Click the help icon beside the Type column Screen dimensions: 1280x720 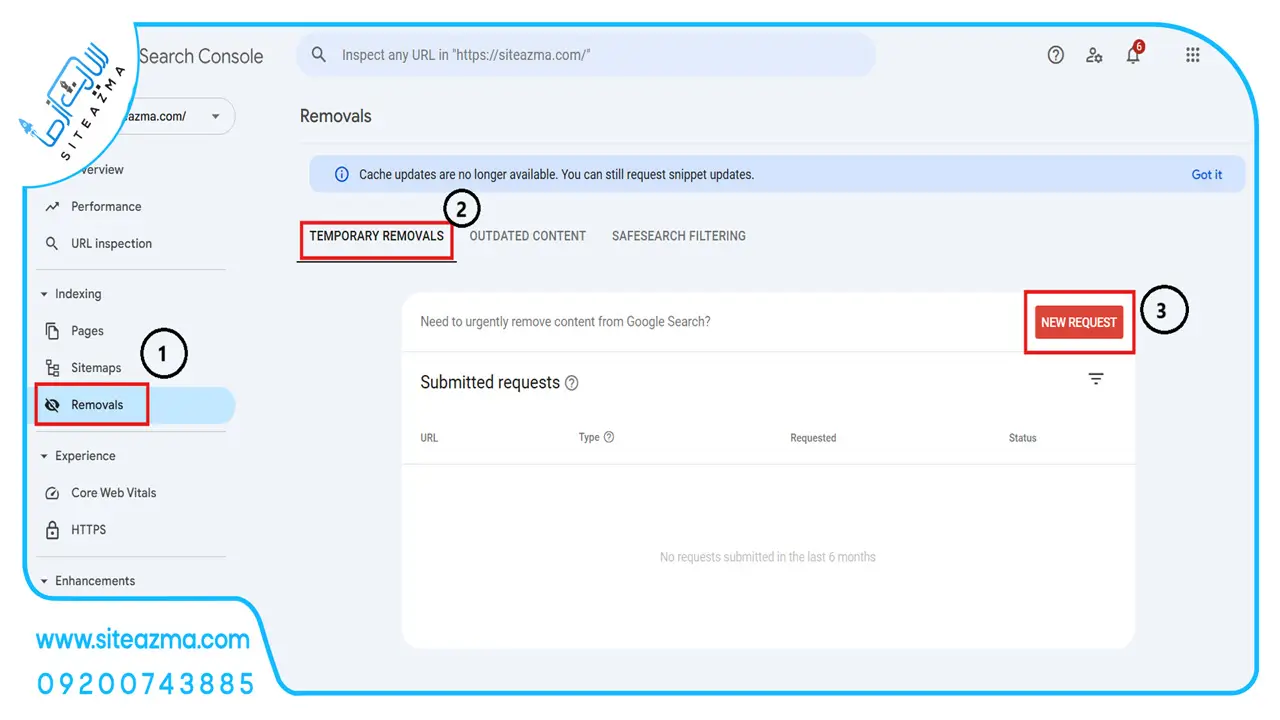pos(609,437)
